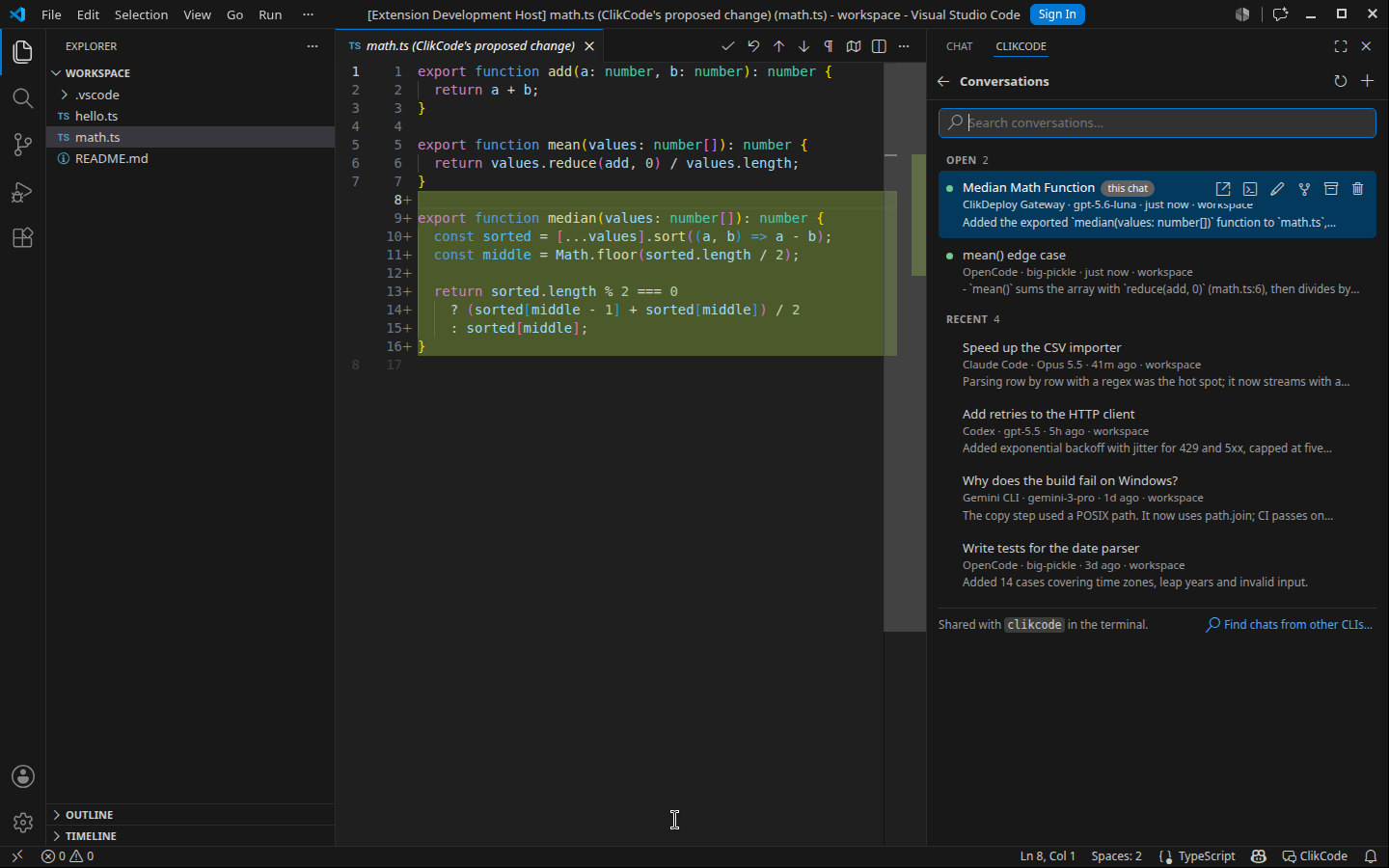Jump to the next change with the down arrow
This screenshot has height=868, width=1389.
[x=803, y=45]
